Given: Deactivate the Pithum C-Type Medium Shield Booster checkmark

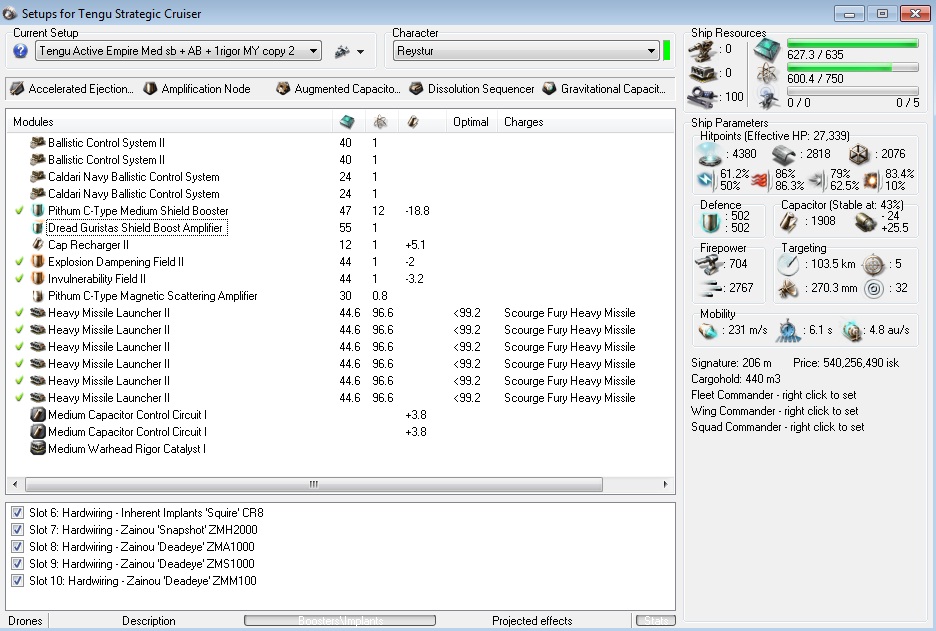Looking at the screenshot, I should click(x=20, y=211).
